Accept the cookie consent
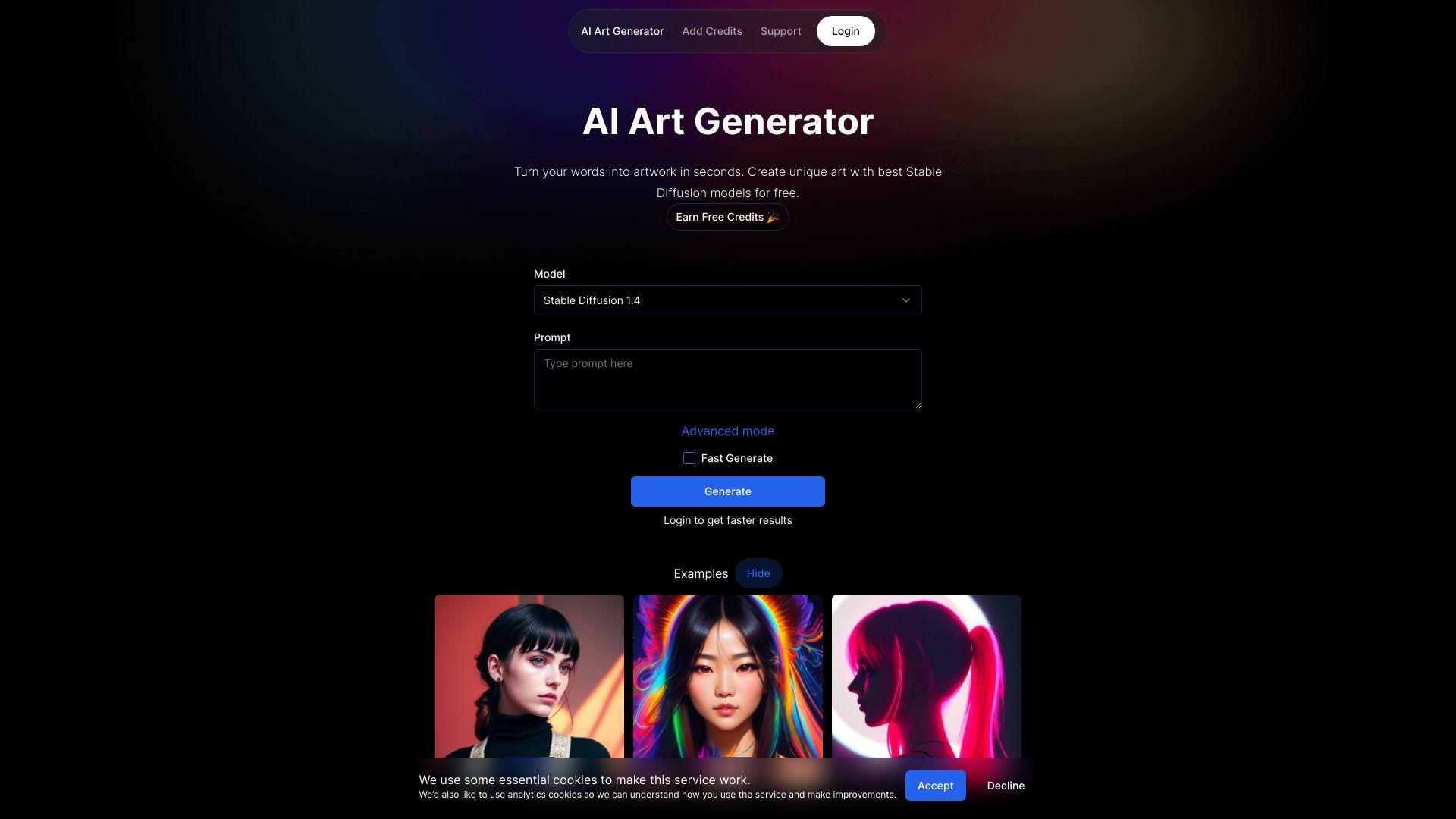The image size is (1456, 819). 935,785
